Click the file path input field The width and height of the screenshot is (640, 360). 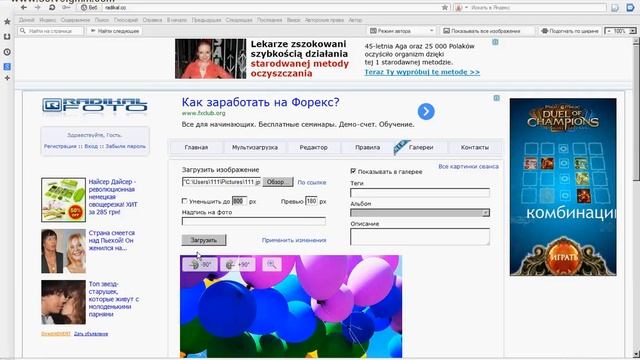click(221, 182)
